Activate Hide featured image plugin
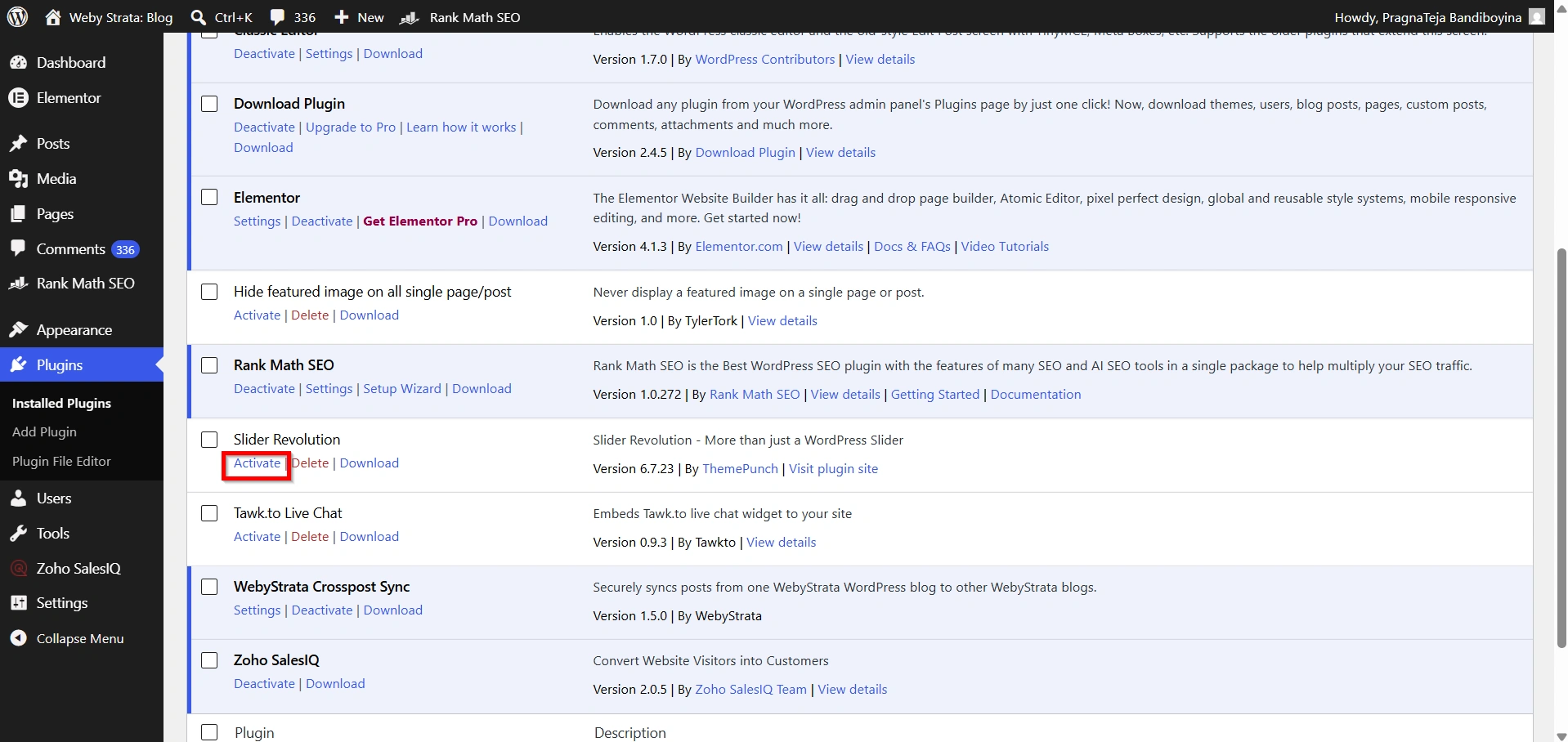This screenshot has width=1568, height=742. 257,315
